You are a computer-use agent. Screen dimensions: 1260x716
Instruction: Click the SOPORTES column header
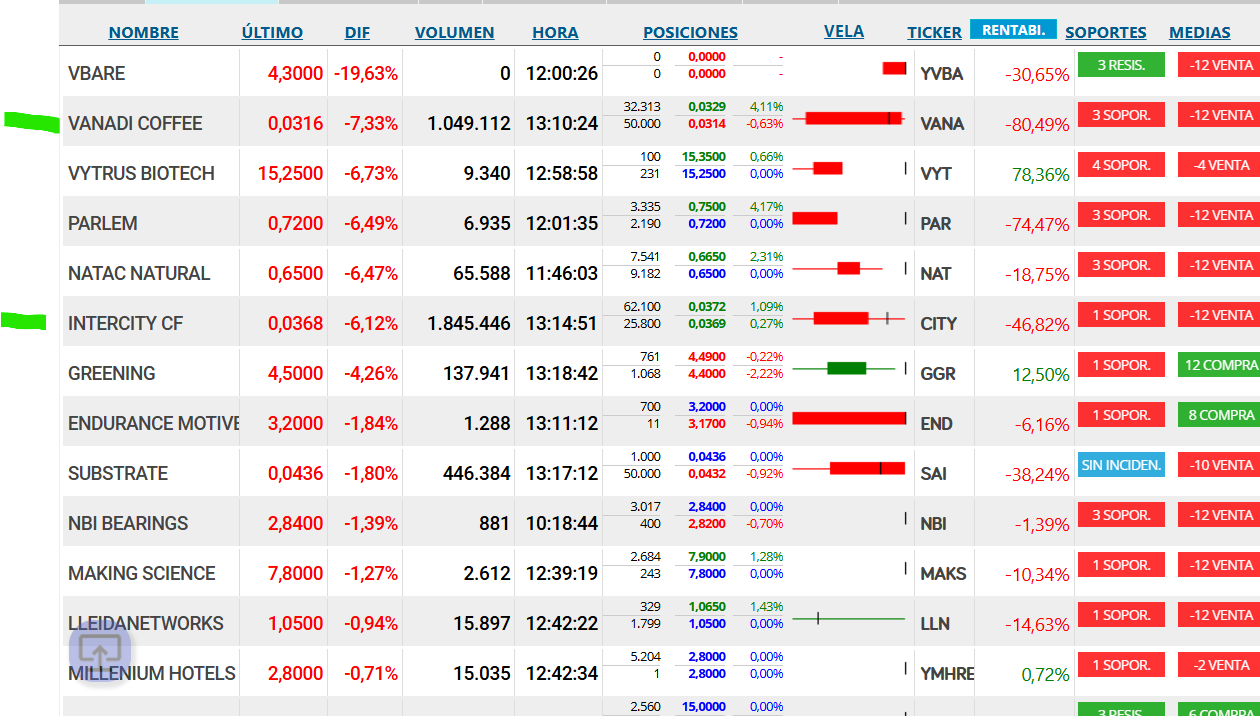1106,32
